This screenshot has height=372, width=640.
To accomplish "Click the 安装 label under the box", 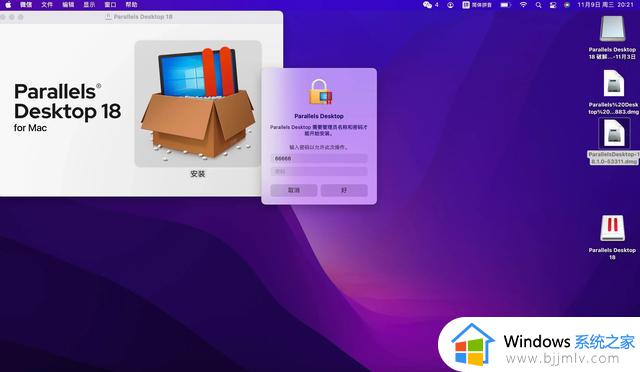I will click(x=198, y=174).
